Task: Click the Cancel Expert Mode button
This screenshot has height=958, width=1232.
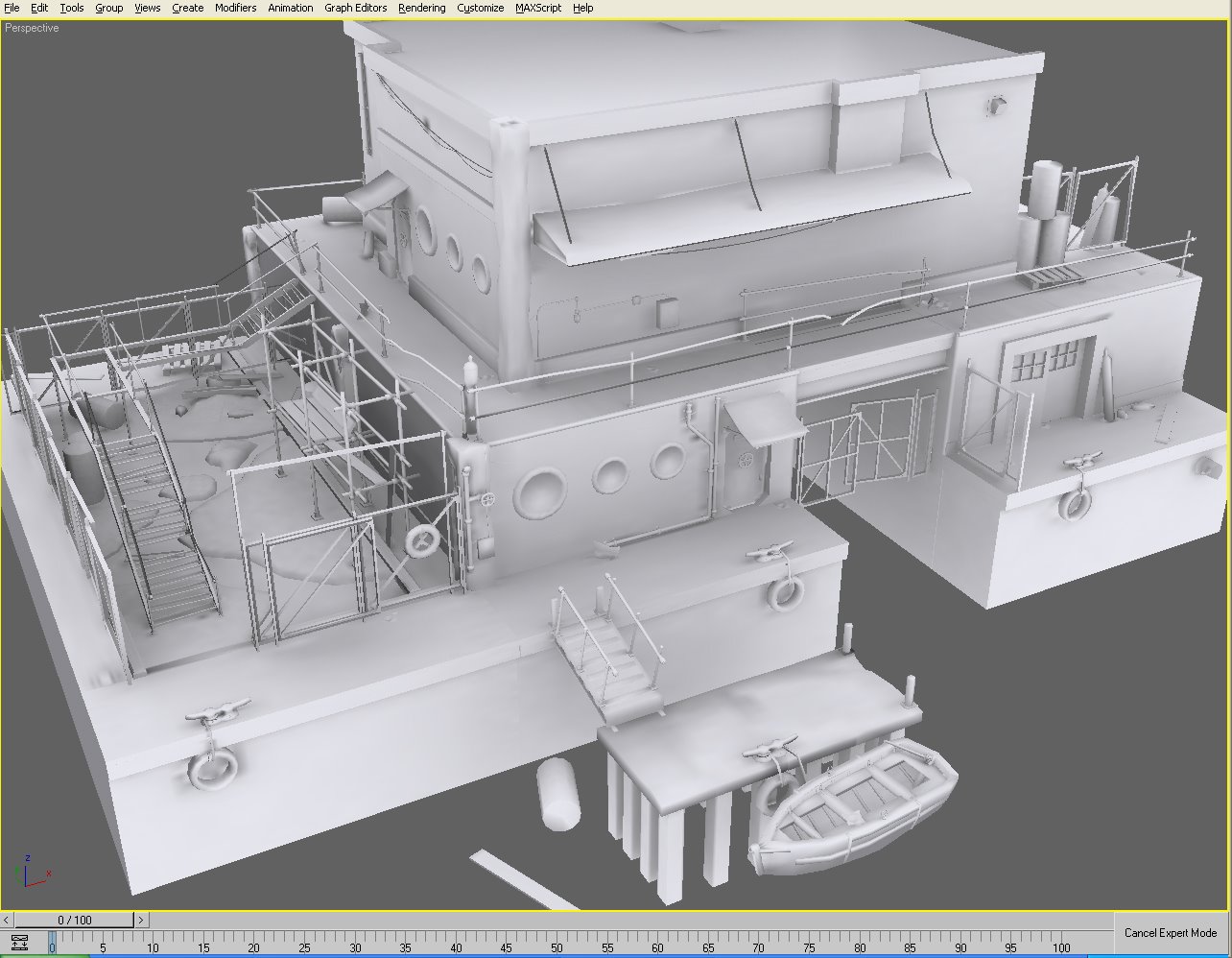Action: 1171,932
